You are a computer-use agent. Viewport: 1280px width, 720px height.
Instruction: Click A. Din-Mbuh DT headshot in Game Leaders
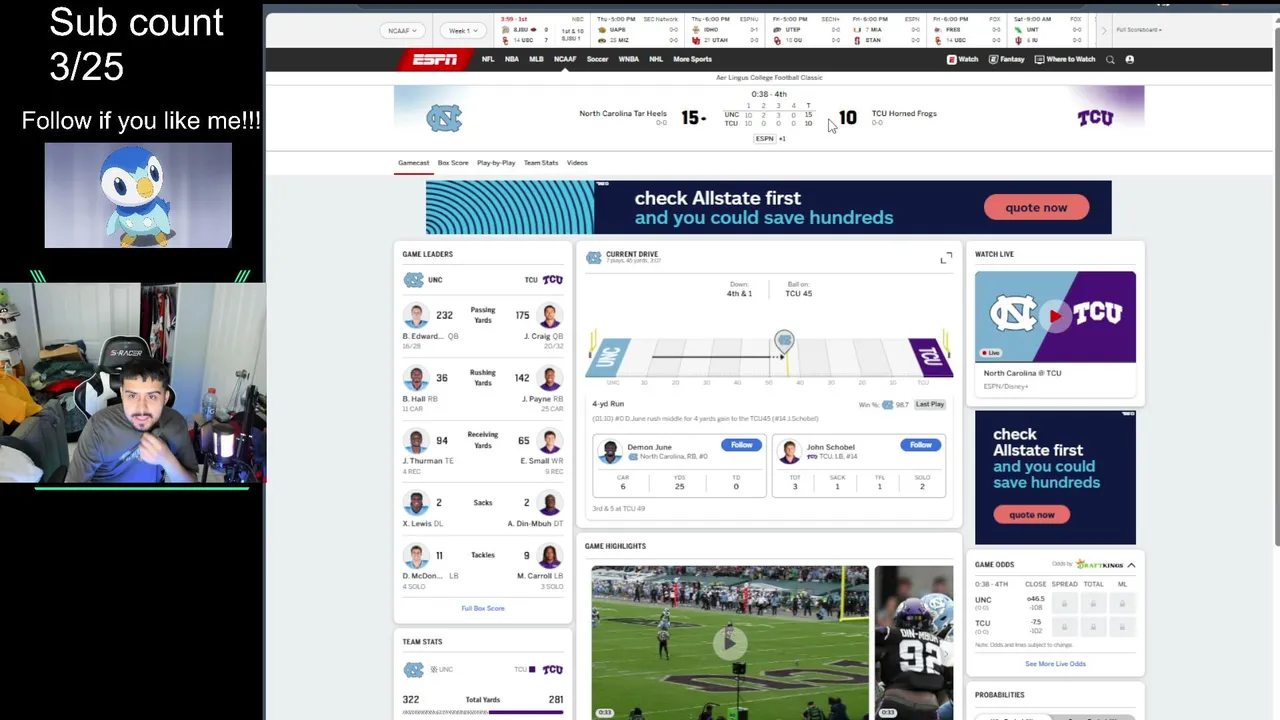tap(549, 503)
